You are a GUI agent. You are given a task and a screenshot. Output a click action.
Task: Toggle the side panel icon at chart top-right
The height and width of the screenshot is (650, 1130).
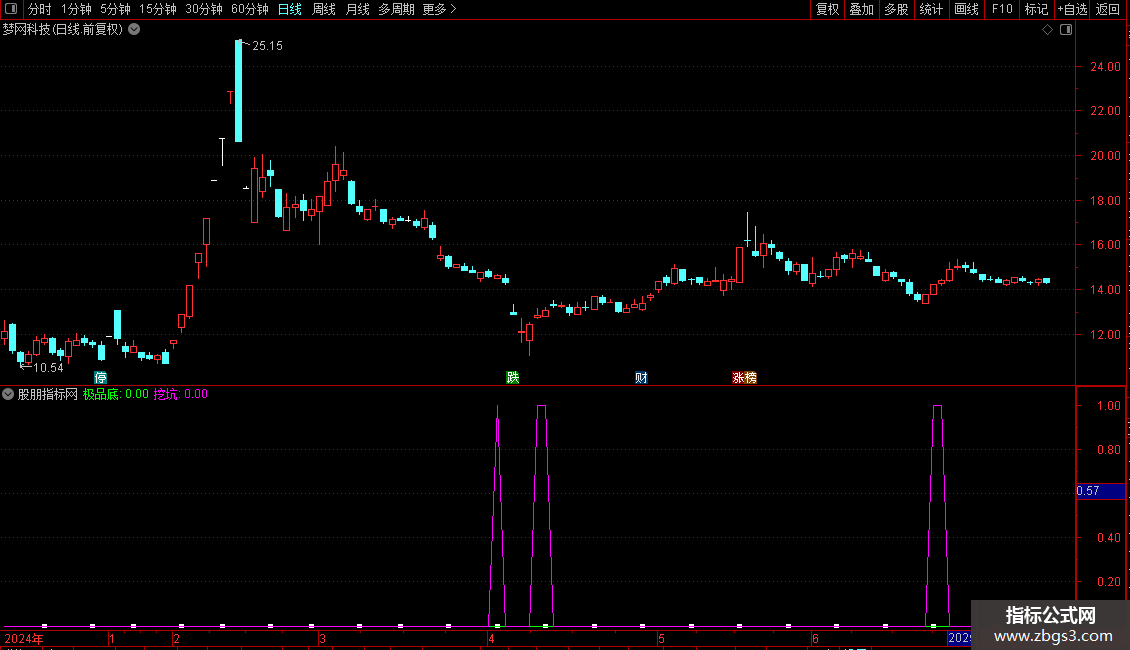(x=1066, y=30)
